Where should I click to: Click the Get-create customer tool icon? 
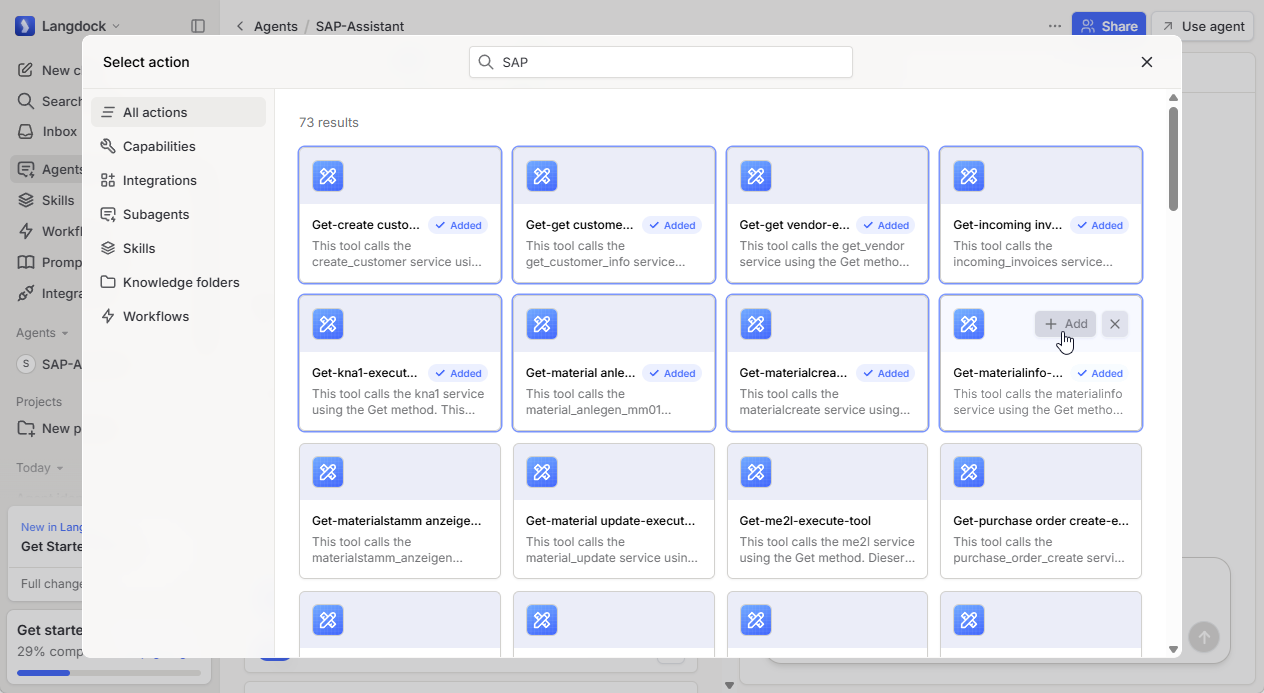click(x=328, y=176)
